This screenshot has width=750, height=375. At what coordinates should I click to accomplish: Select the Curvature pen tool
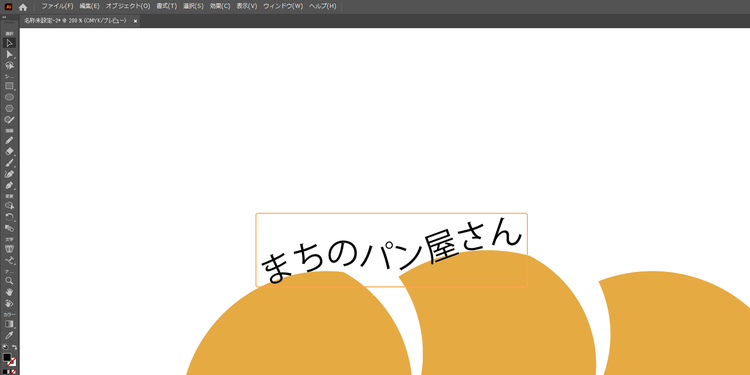click(x=9, y=174)
